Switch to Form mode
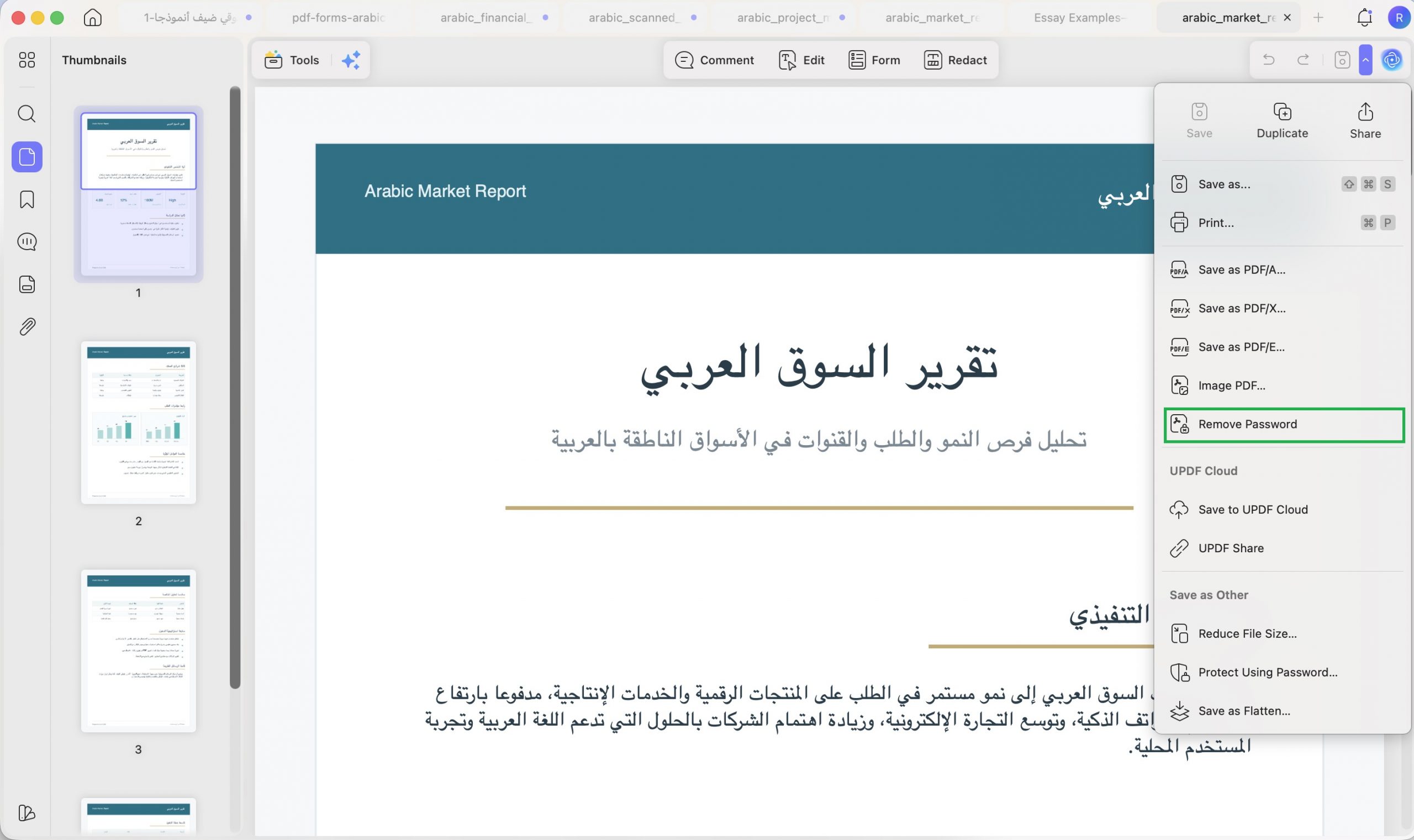Screen dimensions: 1414x840 click(874, 60)
